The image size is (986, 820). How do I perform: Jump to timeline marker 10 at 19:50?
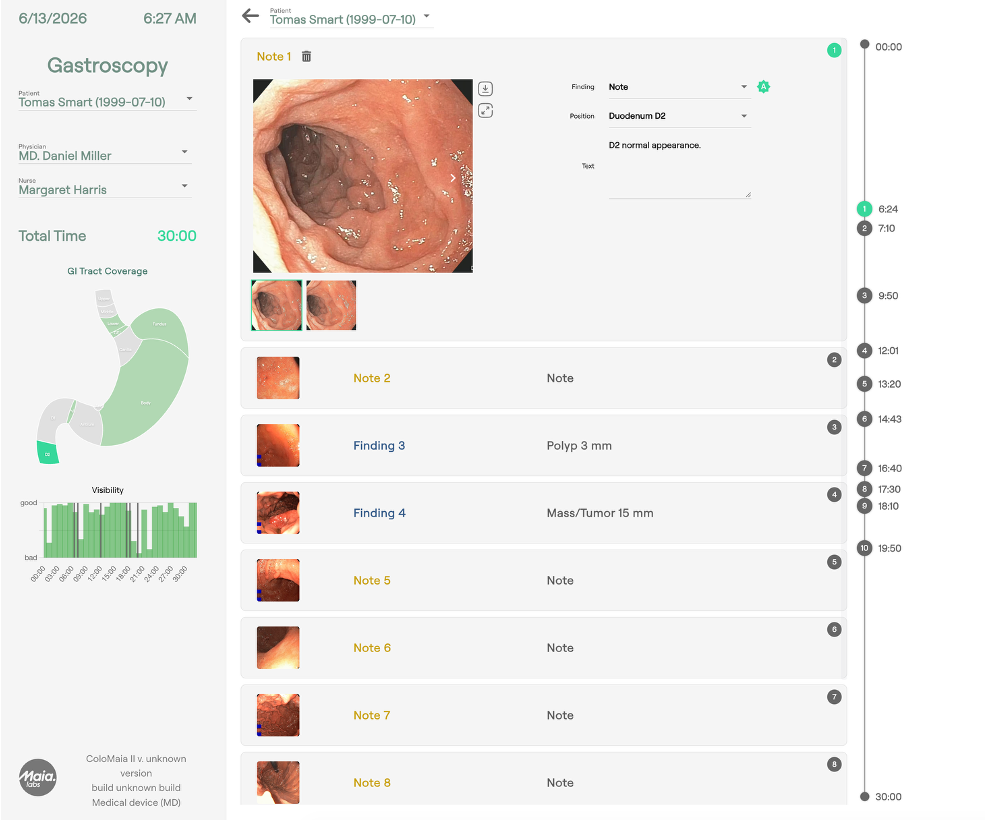point(865,548)
